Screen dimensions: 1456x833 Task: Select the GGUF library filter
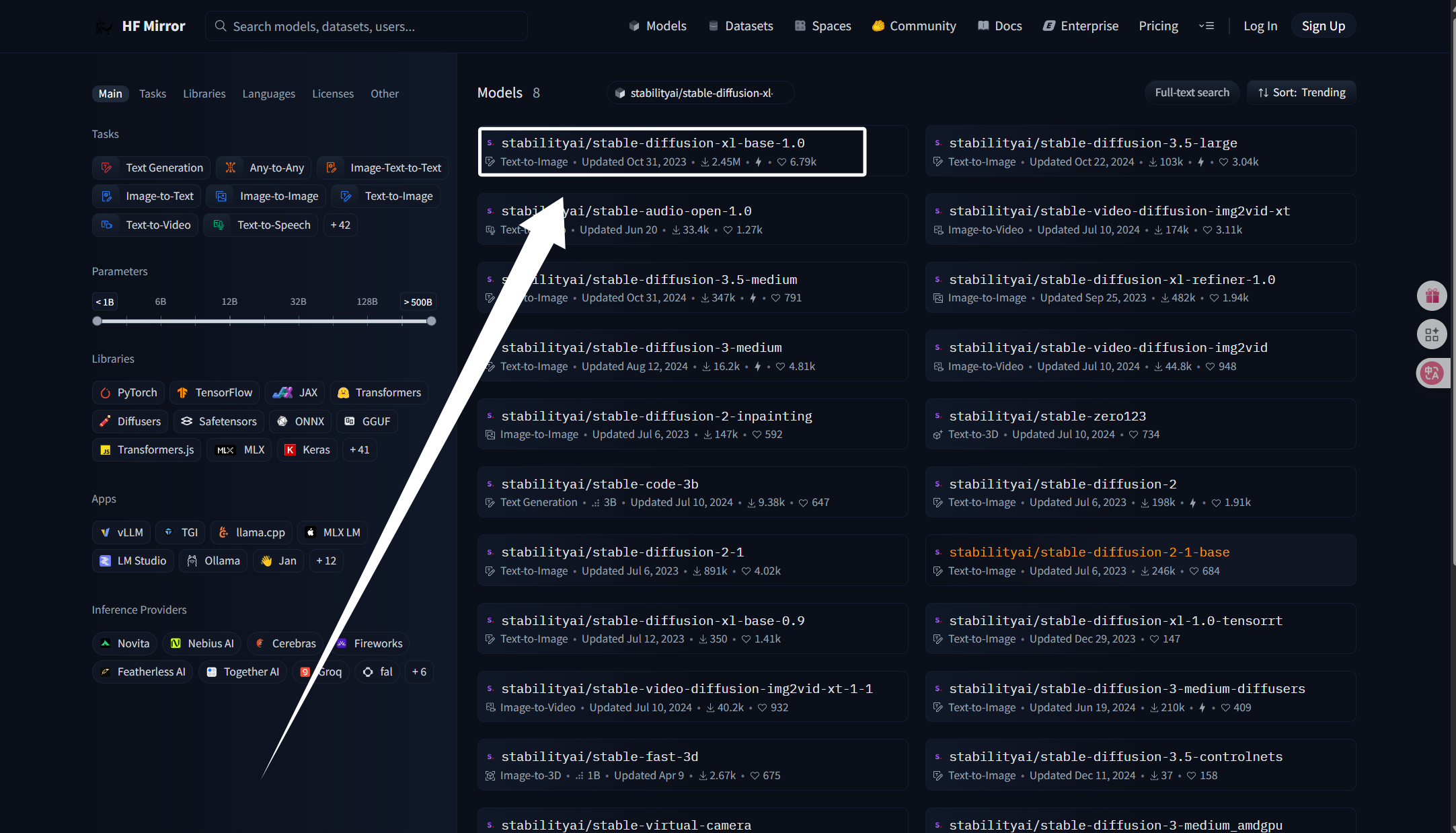pyautogui.click(x=367, y=421)
